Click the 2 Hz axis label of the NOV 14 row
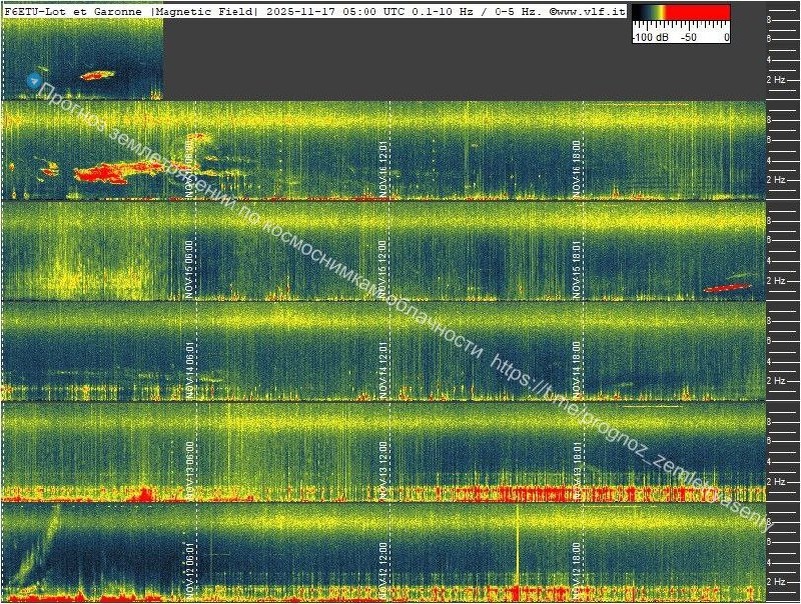This screenshot has height=604, width=801. coord(775,381)
